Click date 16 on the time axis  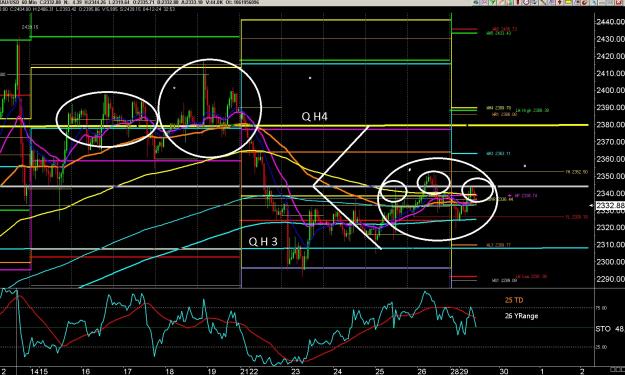[x=85, y=371]
